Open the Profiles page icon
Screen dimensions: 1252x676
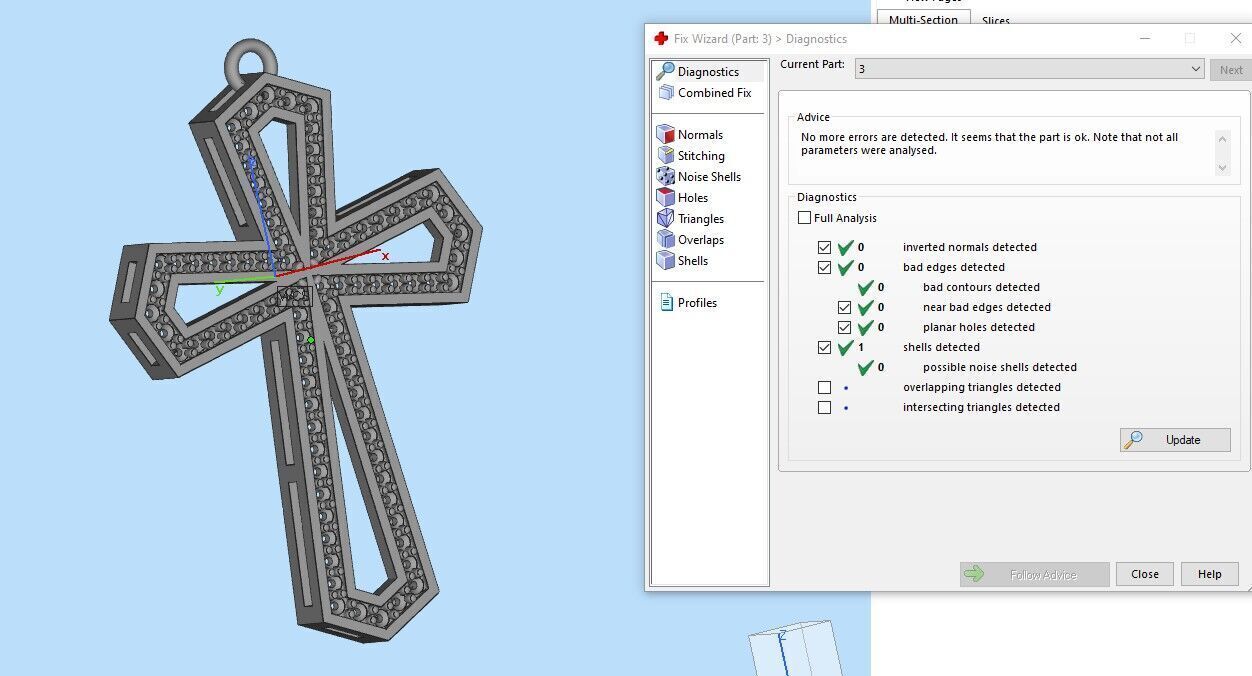coord(666,302)
